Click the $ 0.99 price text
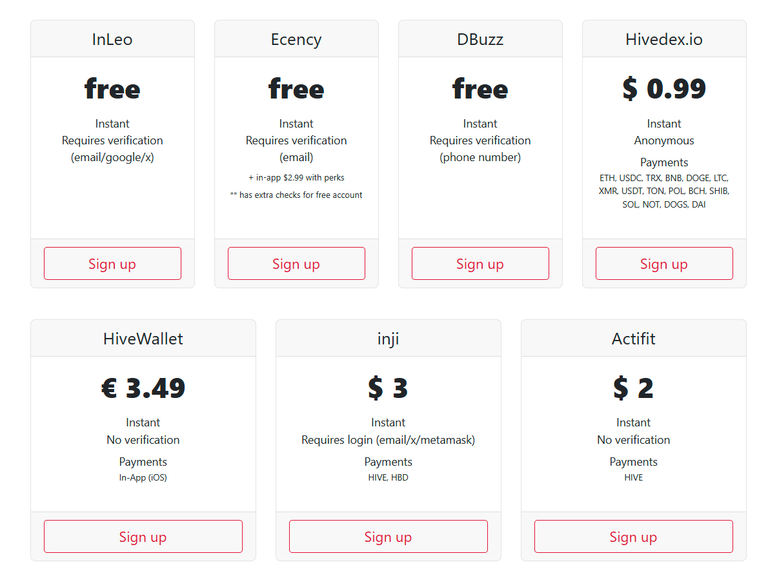The image size is (768, 572). click(x=664, y=89)
